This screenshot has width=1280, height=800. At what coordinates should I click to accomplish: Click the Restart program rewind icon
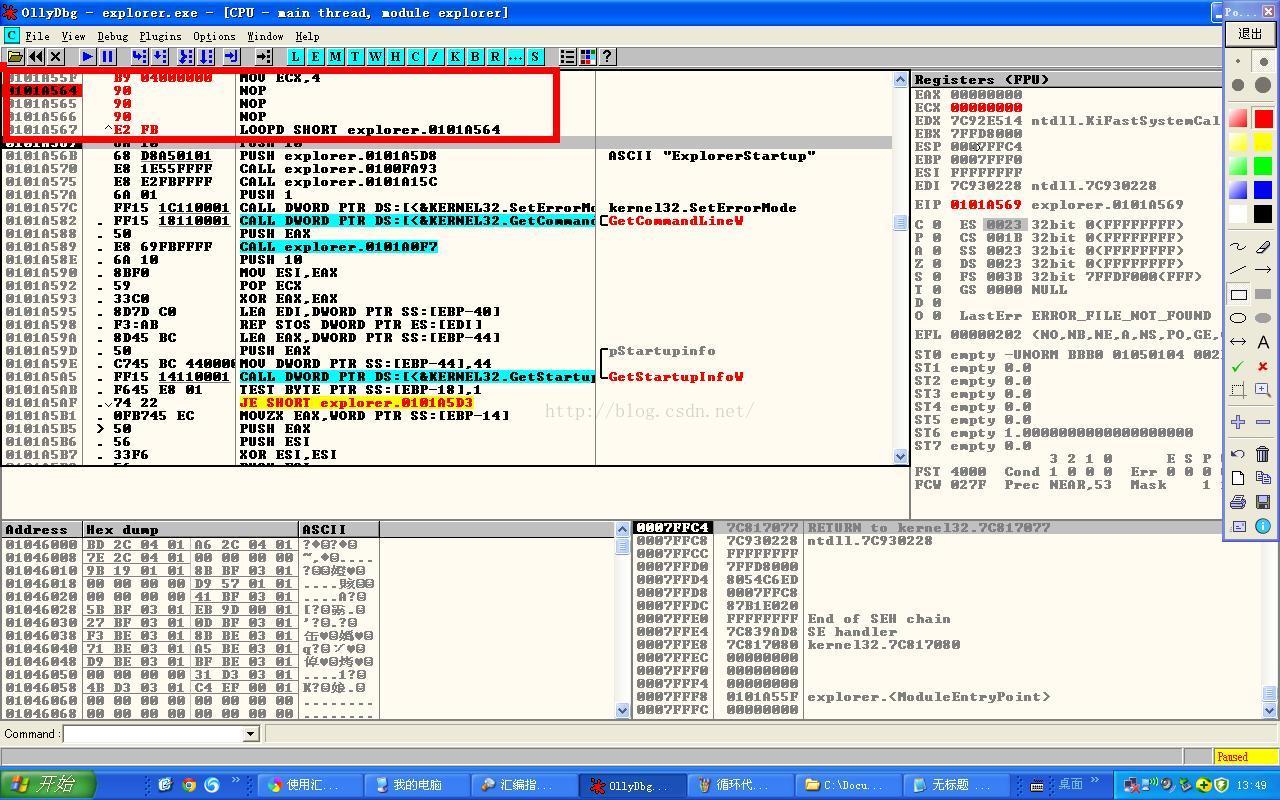(36, 57)
